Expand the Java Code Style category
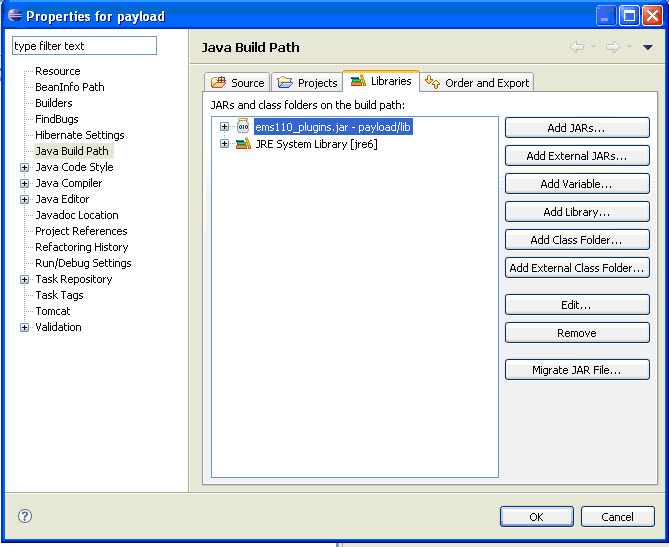Viewport: 669px width, 547px height. (x=24, y=167)
